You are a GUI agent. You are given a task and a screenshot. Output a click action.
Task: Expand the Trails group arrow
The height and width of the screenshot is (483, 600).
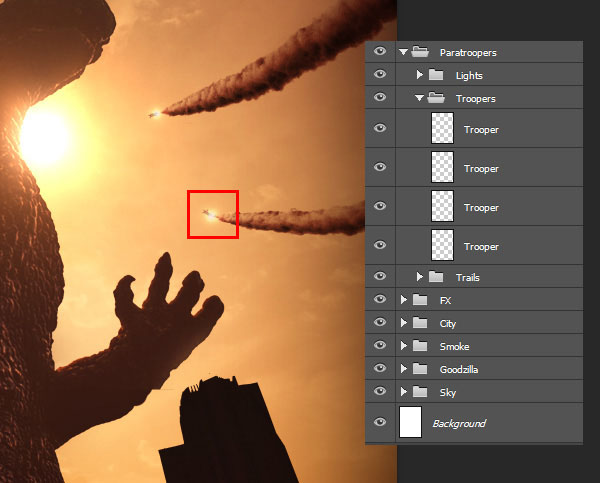pos(419,276)
